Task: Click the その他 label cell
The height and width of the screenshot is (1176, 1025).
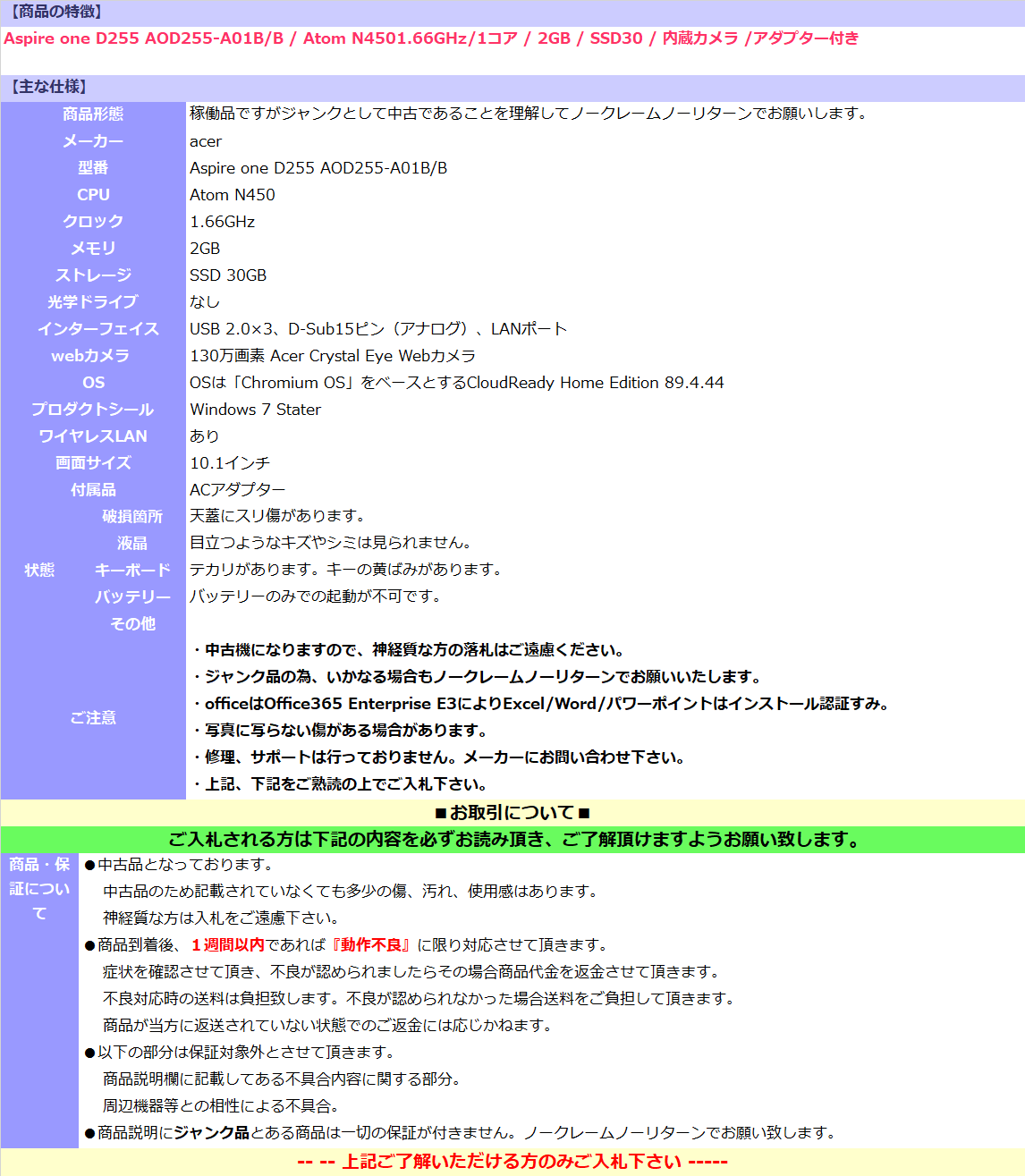Action: tap(132, 624)
